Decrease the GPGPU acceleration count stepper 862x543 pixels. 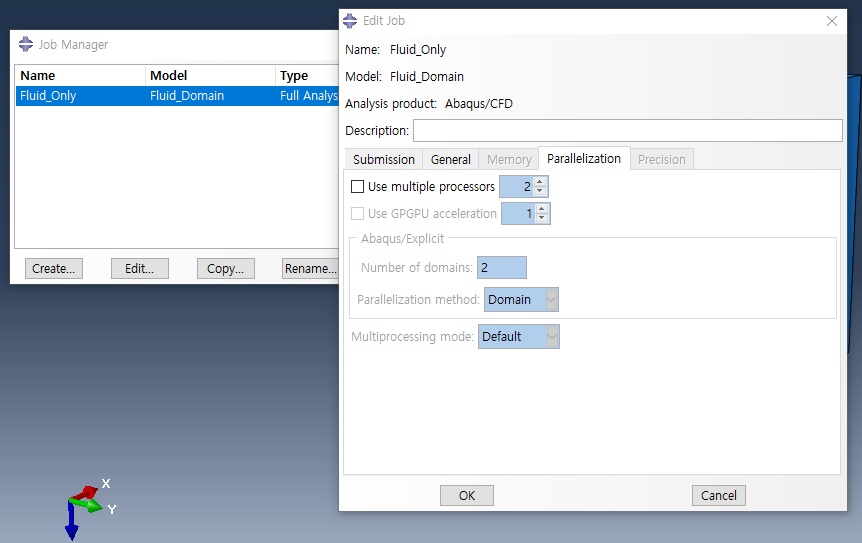542,218
